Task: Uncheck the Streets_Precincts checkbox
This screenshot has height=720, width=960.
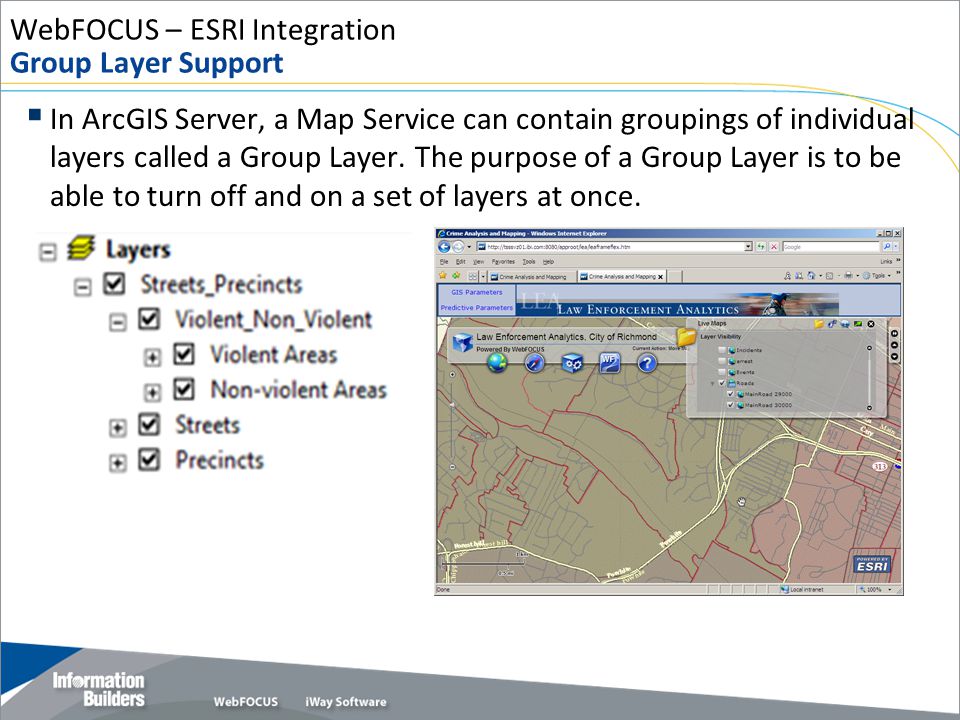Action: (114, 283)
